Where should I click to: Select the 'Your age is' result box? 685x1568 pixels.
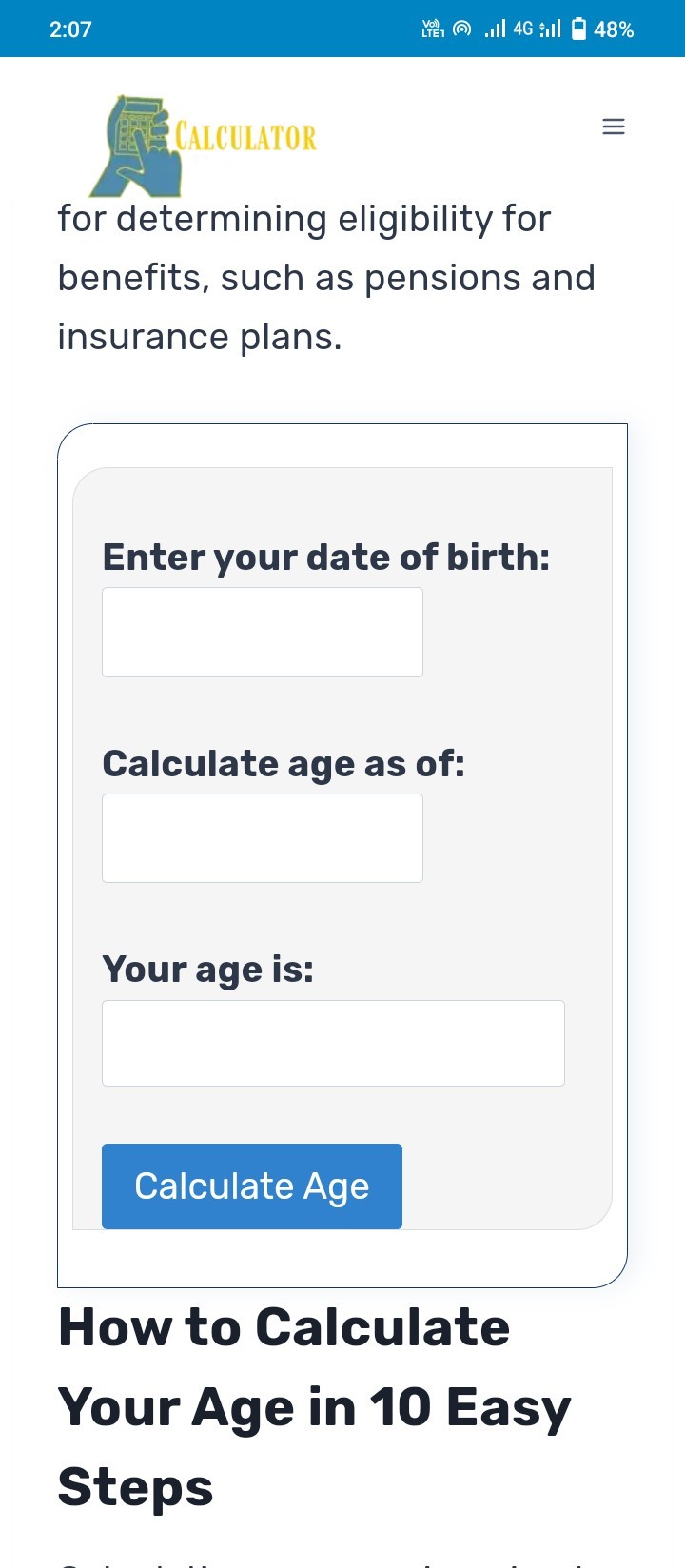(x=333, y=1043)
